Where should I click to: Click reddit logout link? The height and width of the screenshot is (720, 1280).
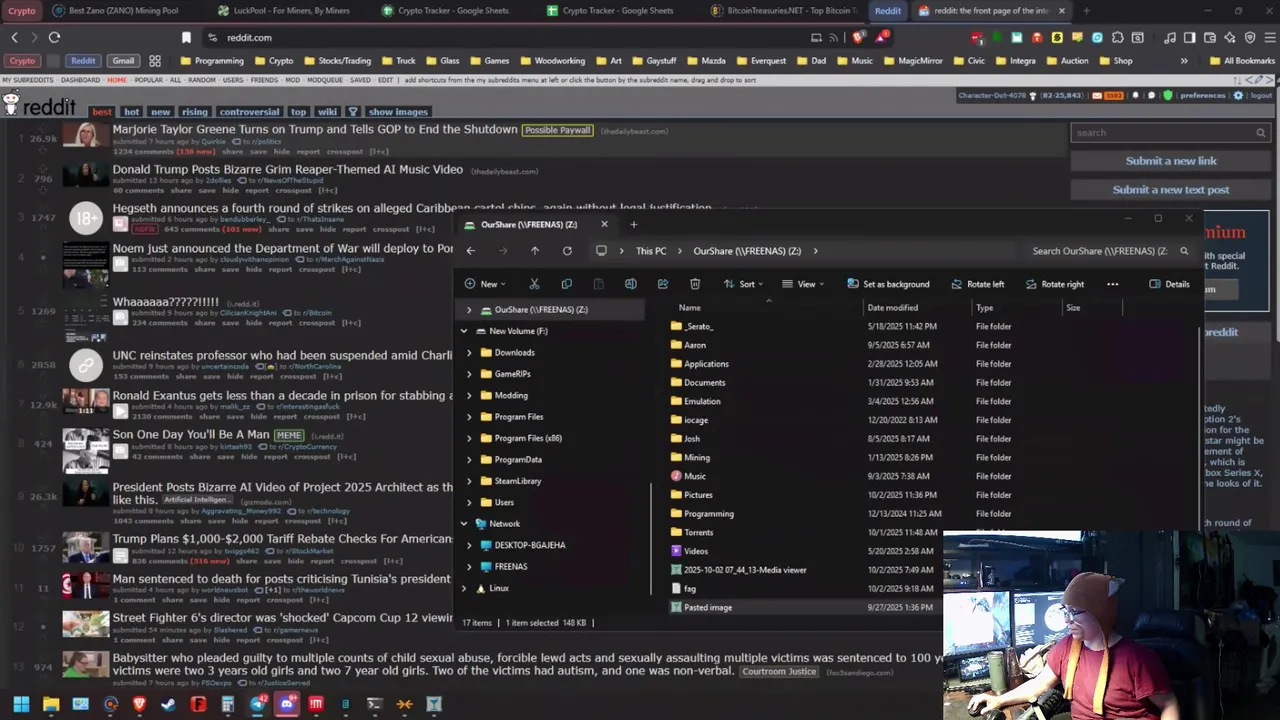(1261, 95)
